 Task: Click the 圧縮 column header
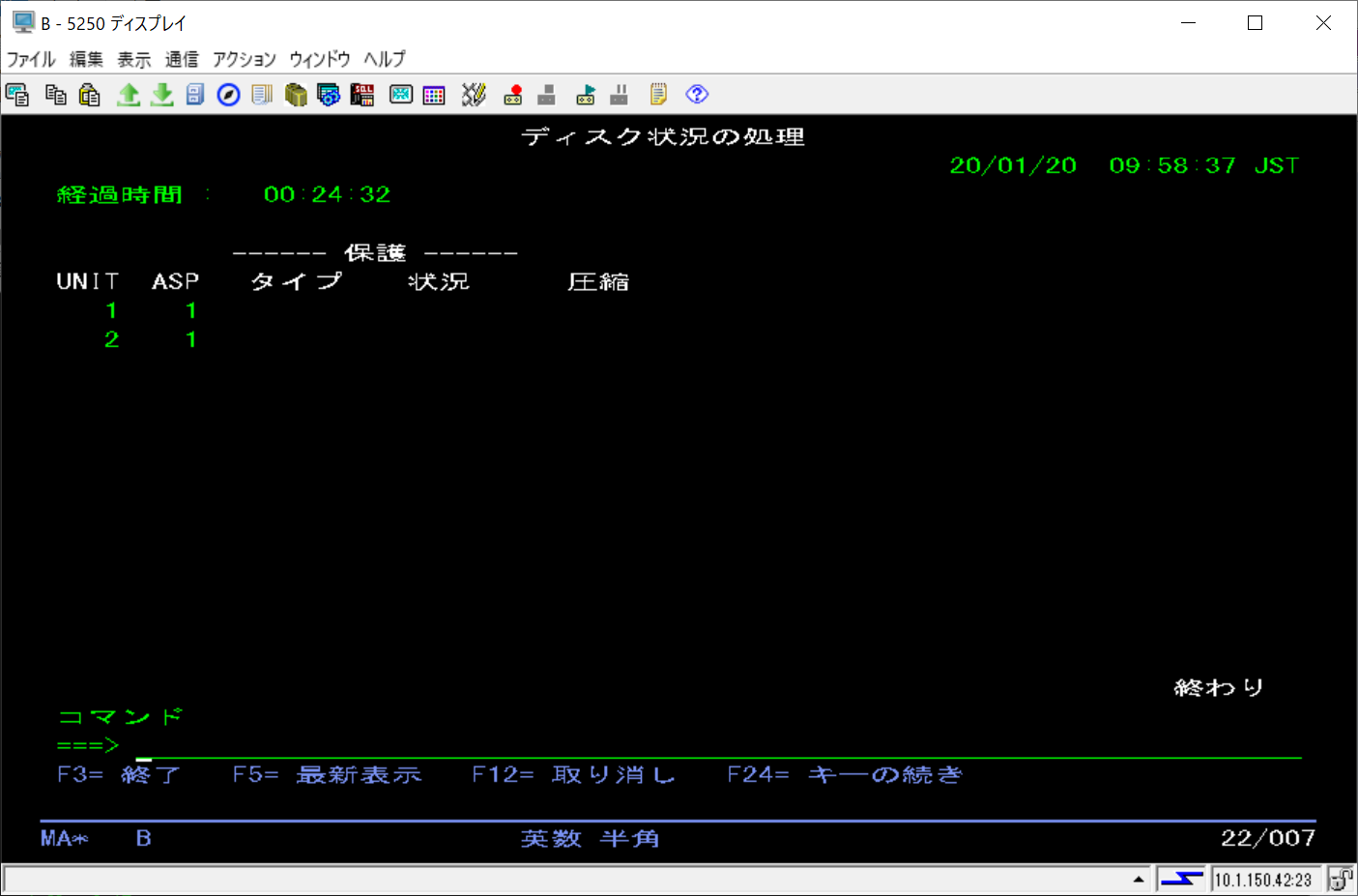pos(598,281)
